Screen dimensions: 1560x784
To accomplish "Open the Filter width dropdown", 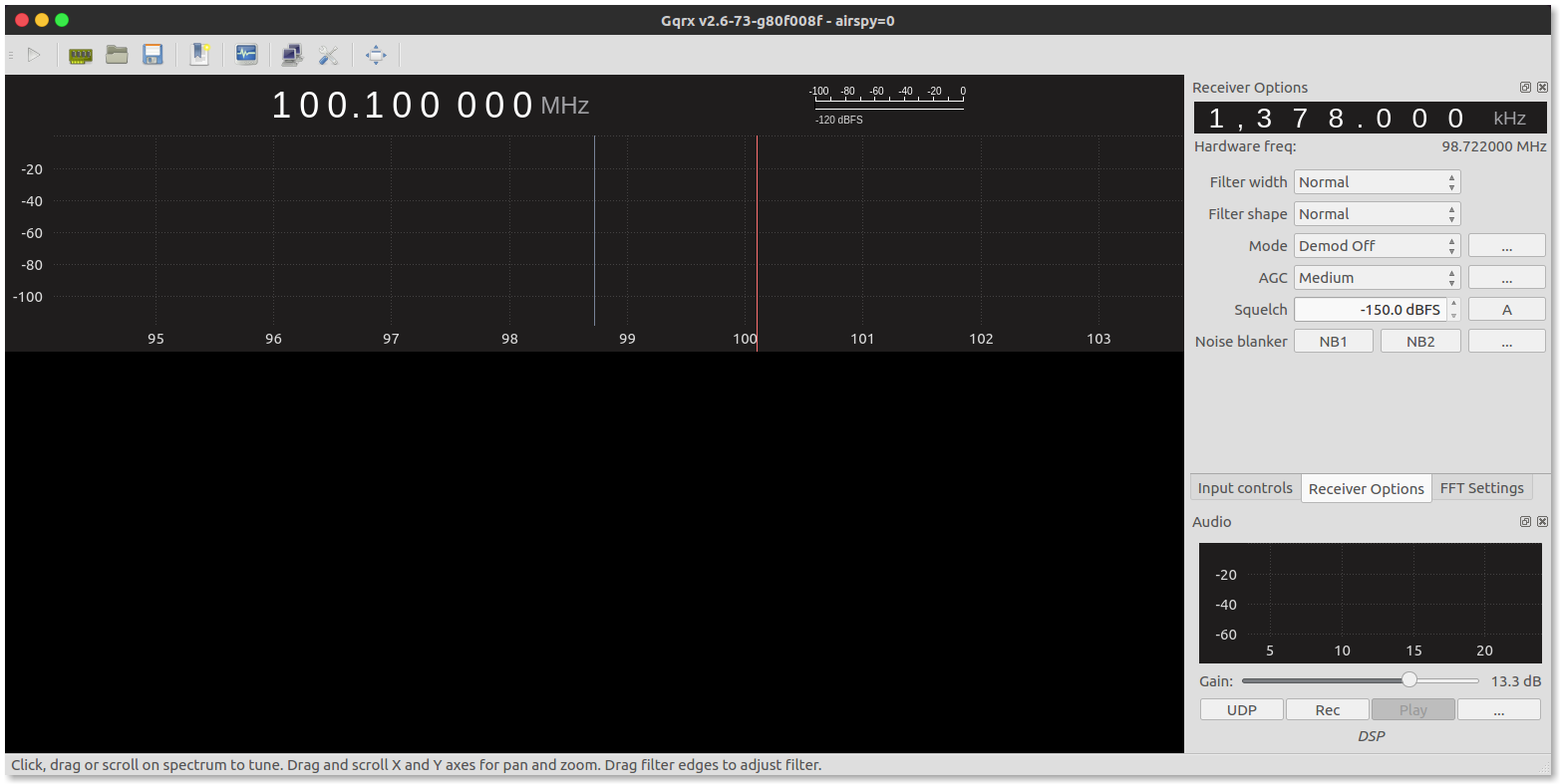I will [x=1377, y=182].
